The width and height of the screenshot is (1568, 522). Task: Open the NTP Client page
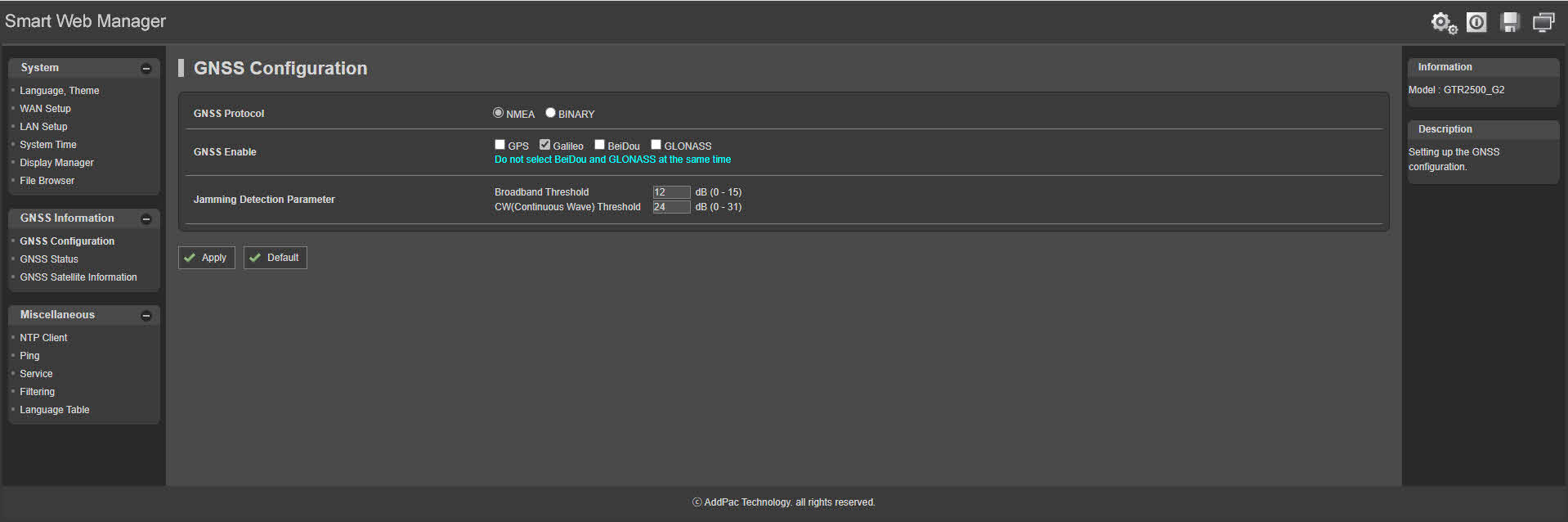click(43, 338)
